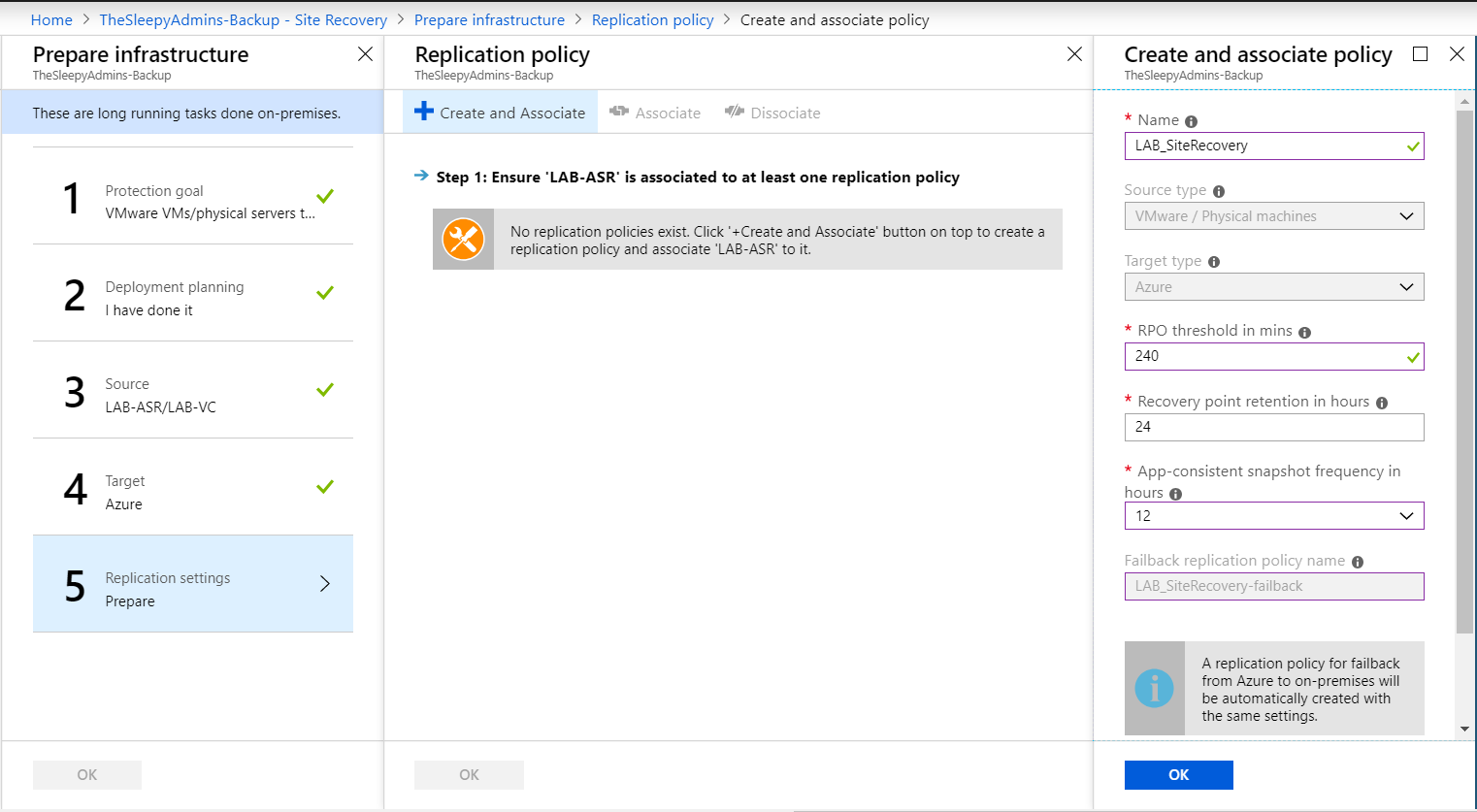Click info icon beside Source type label
Viewport: 1477px width, 812px height.
point(1218,192)
